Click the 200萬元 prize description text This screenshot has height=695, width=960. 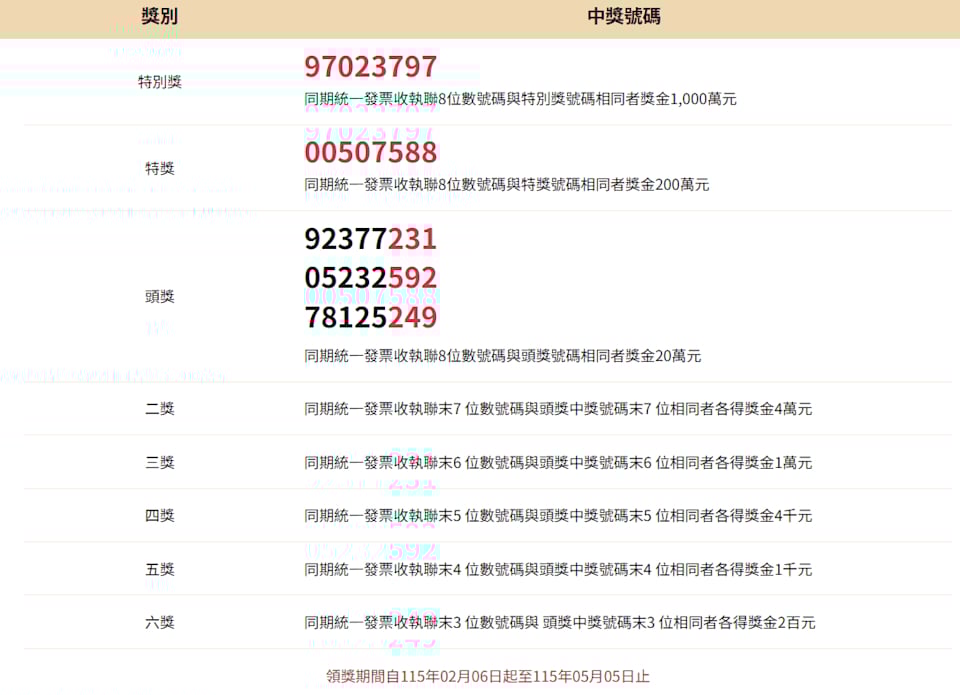coord(507,185)
